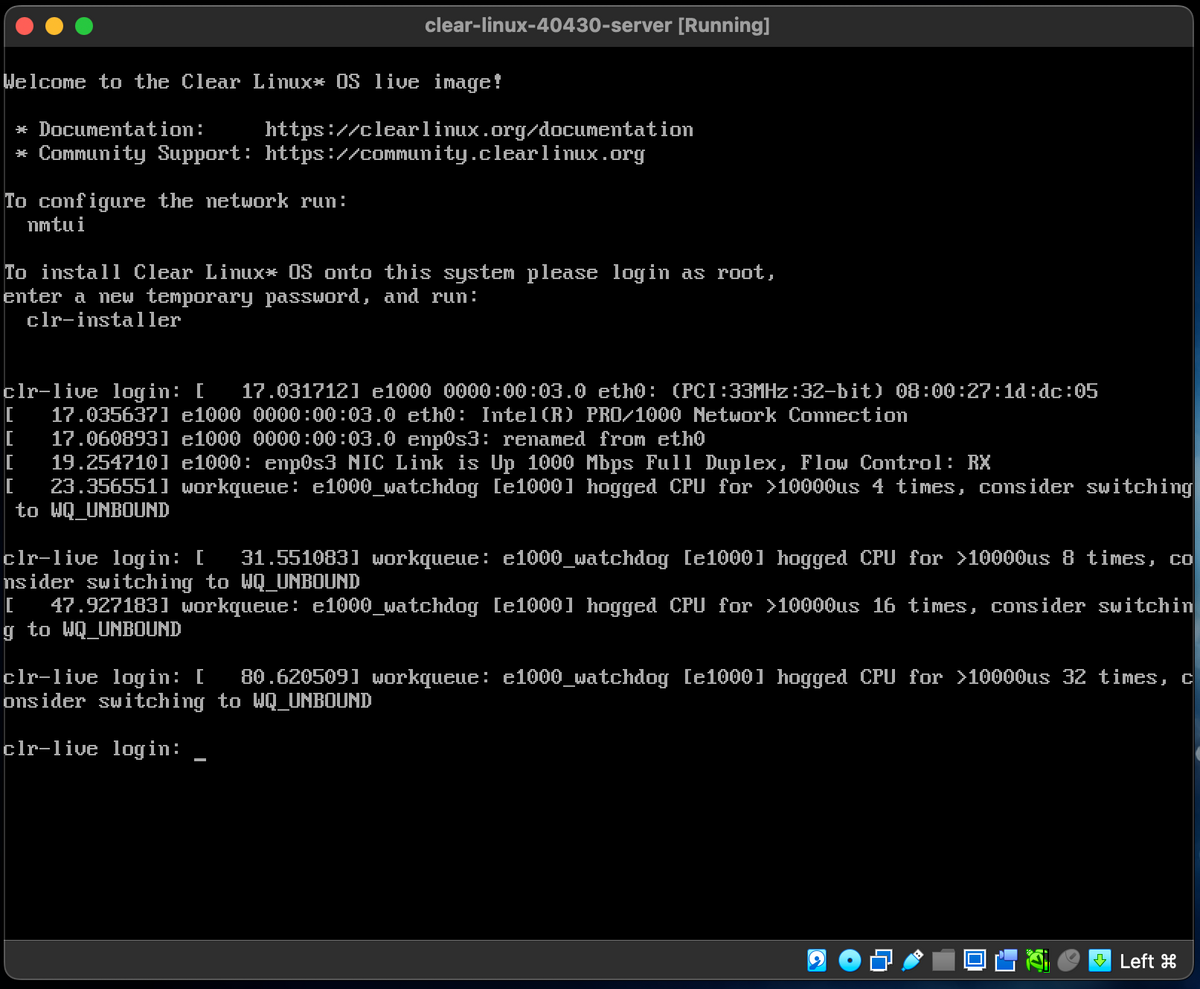Image resolution: width=1200 pixels, height=989 pixels.
Task: Click the USB devices indicator icon
Action: 912,960
